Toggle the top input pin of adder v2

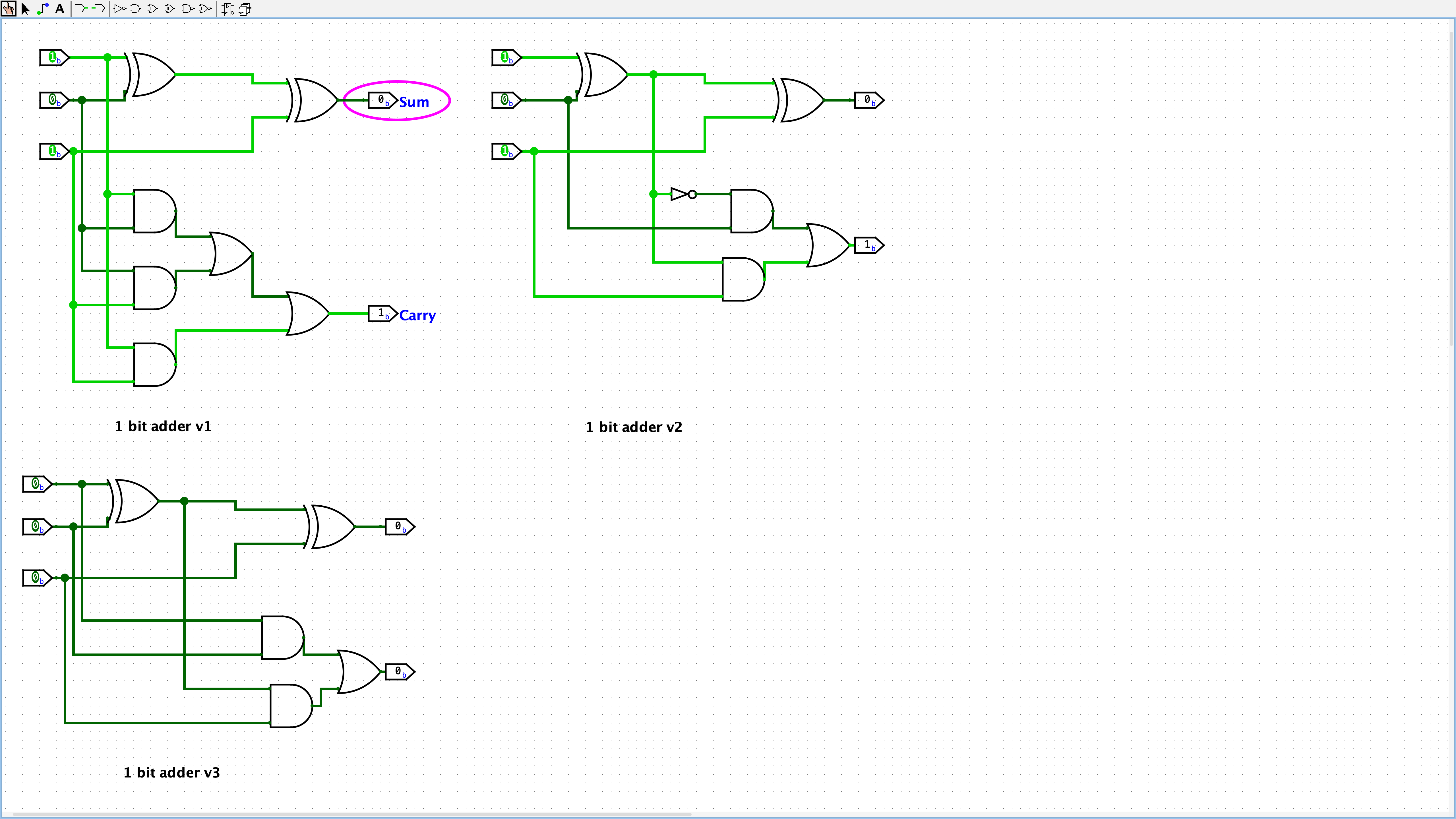[506, 57]
